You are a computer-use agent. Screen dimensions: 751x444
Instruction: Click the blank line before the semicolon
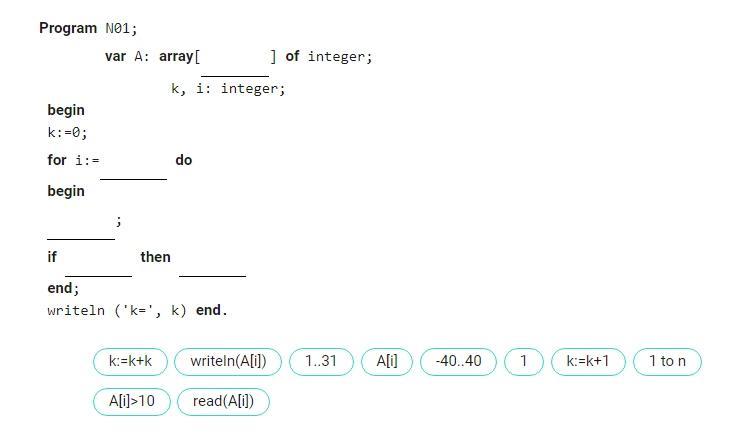tap(80, 224)
